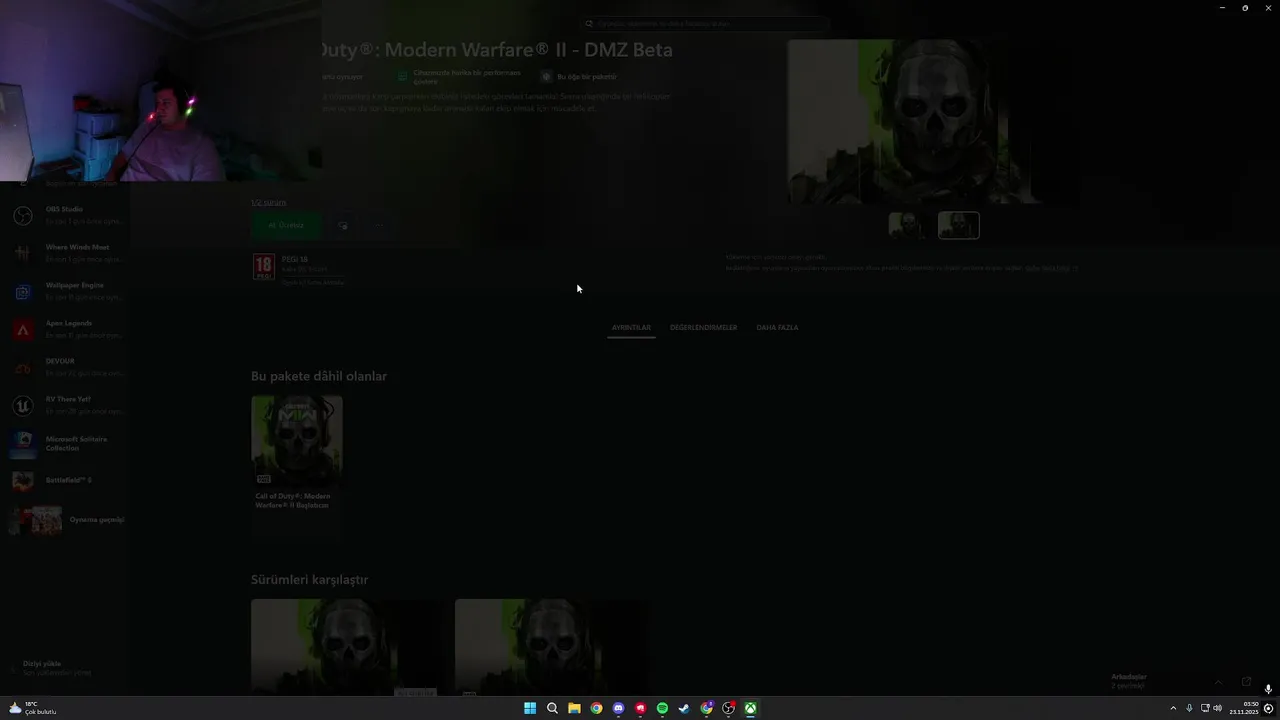The height and width of the screenshot is (720, 1280).
Task: Open RV There Yet? from sidebar
Action: [65, 405]
